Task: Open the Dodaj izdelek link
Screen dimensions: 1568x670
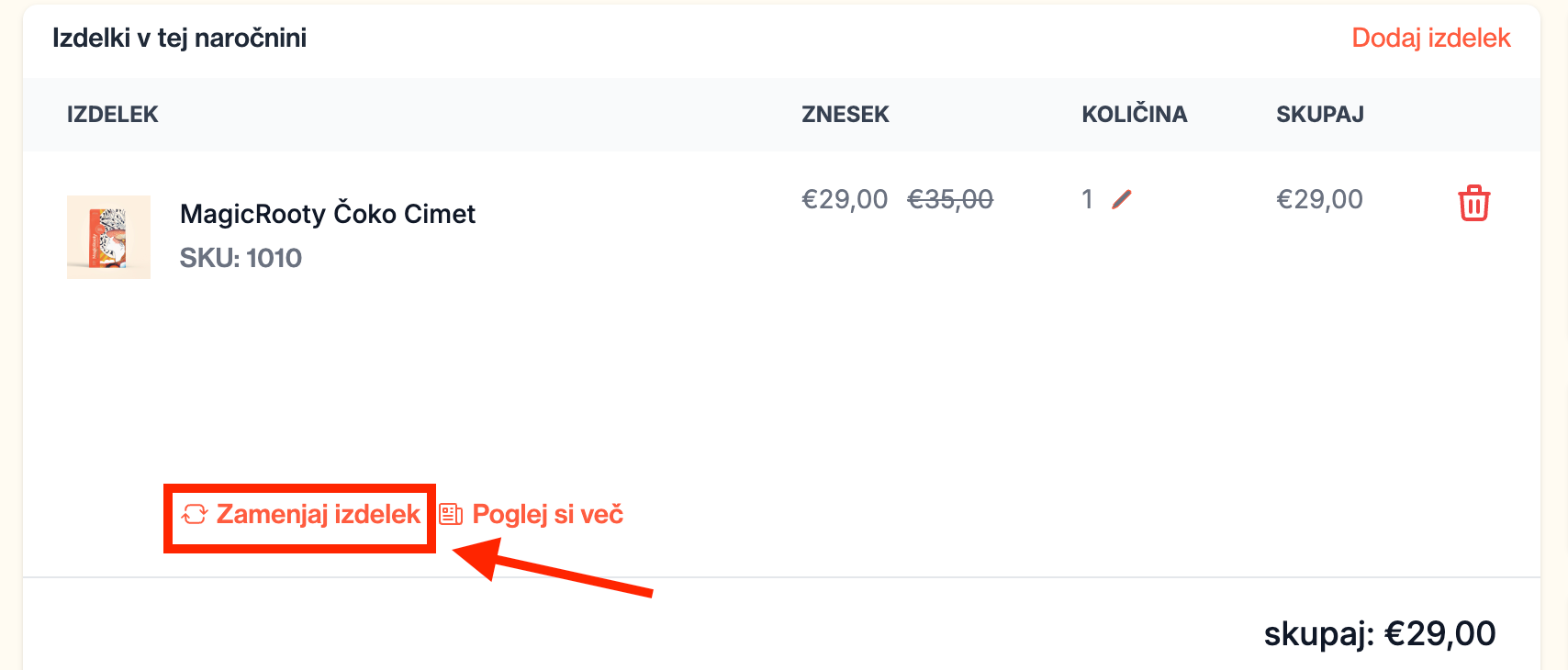Action: pos(1430,38)
